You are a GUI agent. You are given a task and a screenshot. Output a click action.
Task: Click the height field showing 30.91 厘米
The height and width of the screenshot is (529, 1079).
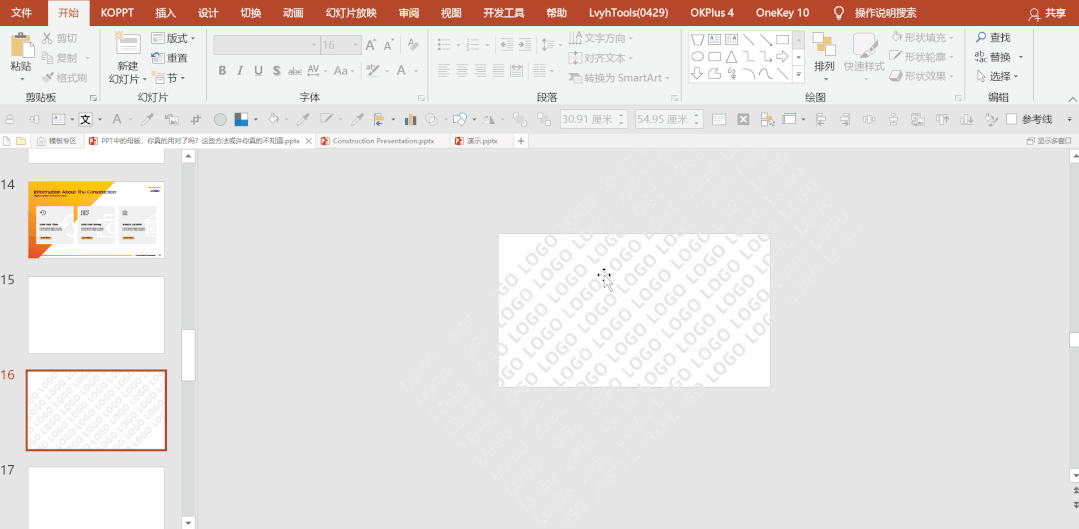pos(593,120)
